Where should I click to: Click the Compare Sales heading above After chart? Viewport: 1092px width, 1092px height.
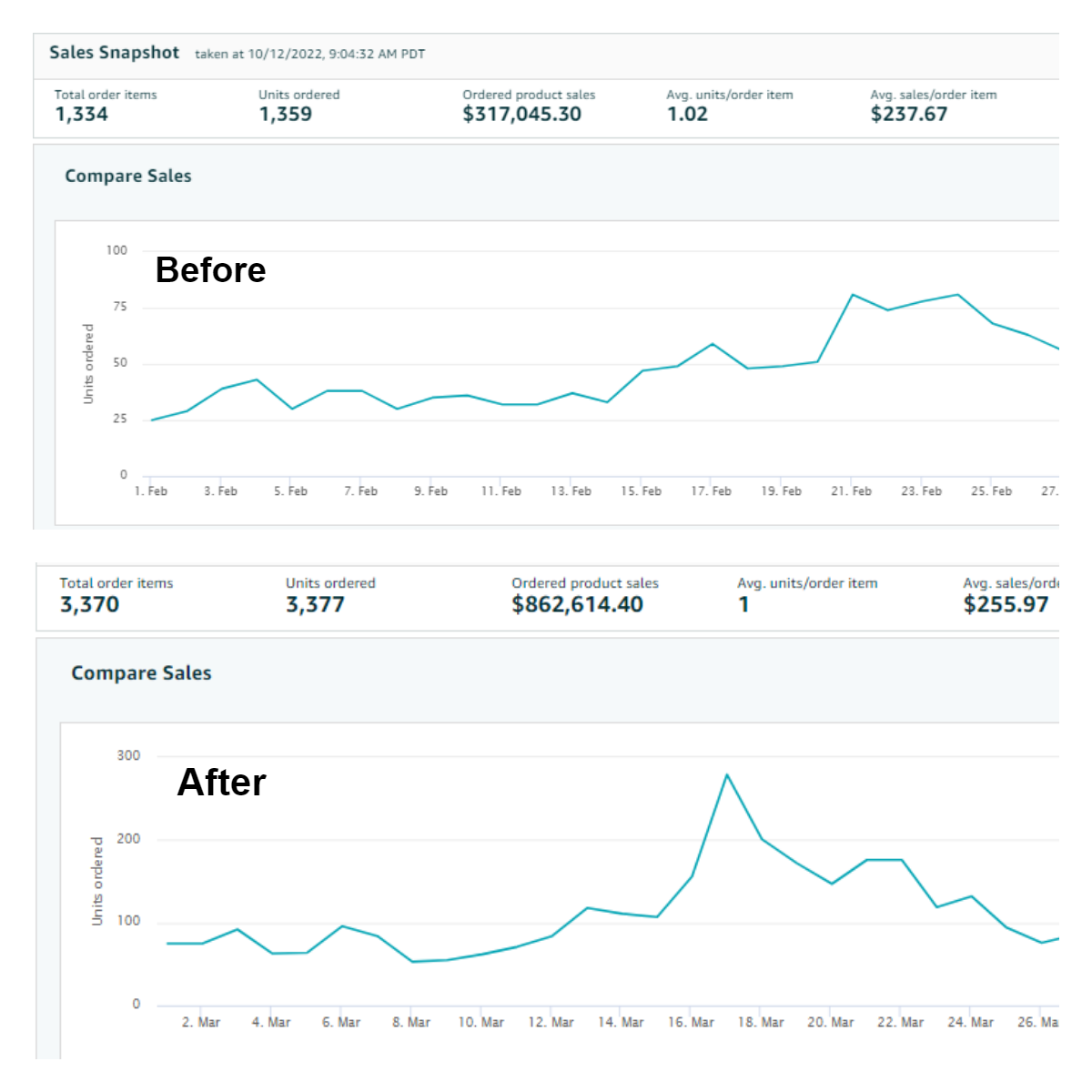[141, 673]
